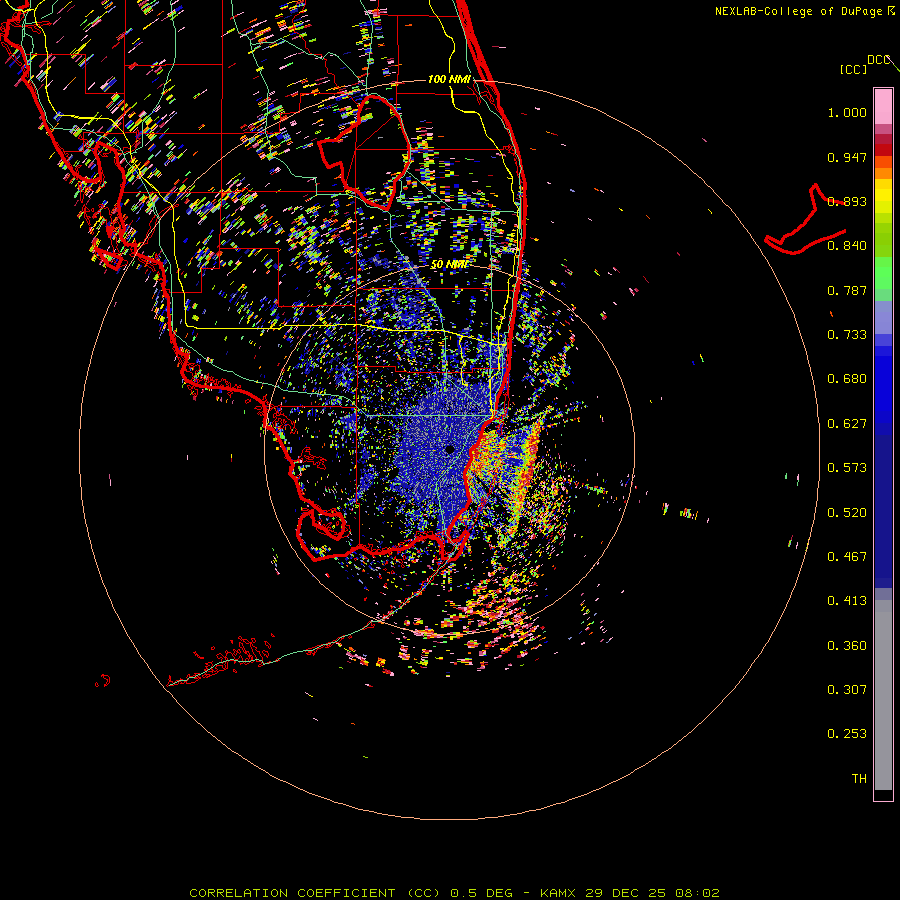Click the DCC label above color bar

click(878, 60)
